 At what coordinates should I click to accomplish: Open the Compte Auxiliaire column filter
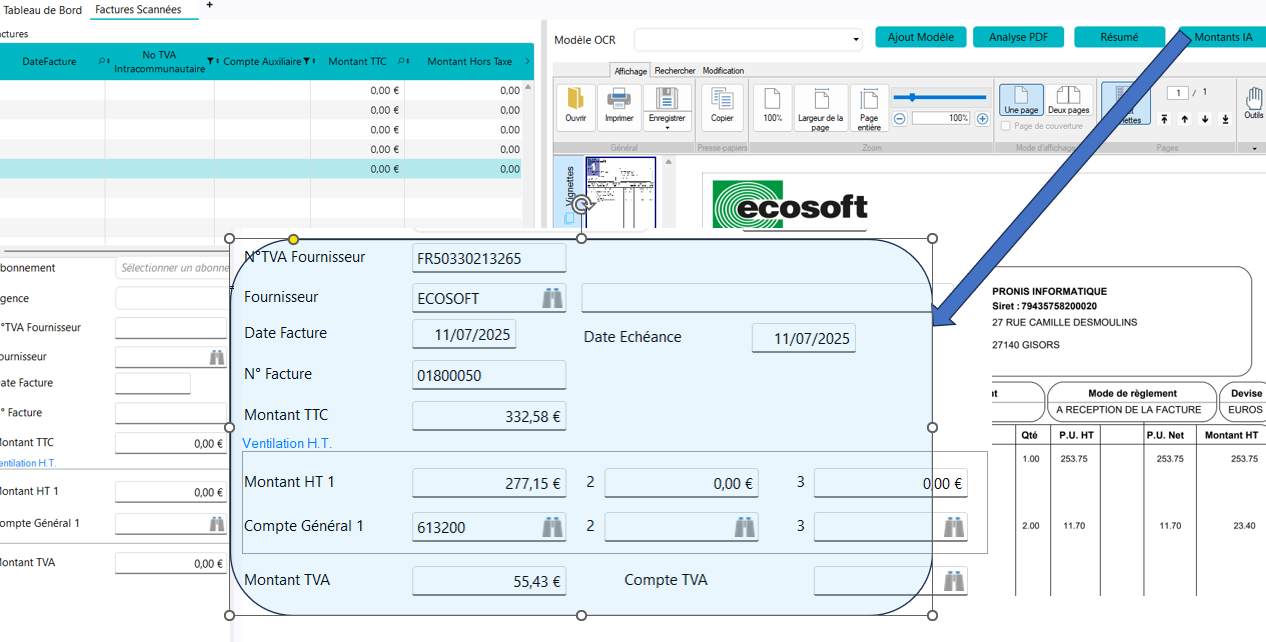pos(306,62)
